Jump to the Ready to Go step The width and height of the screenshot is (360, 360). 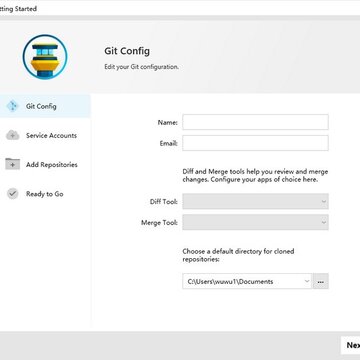45,194
